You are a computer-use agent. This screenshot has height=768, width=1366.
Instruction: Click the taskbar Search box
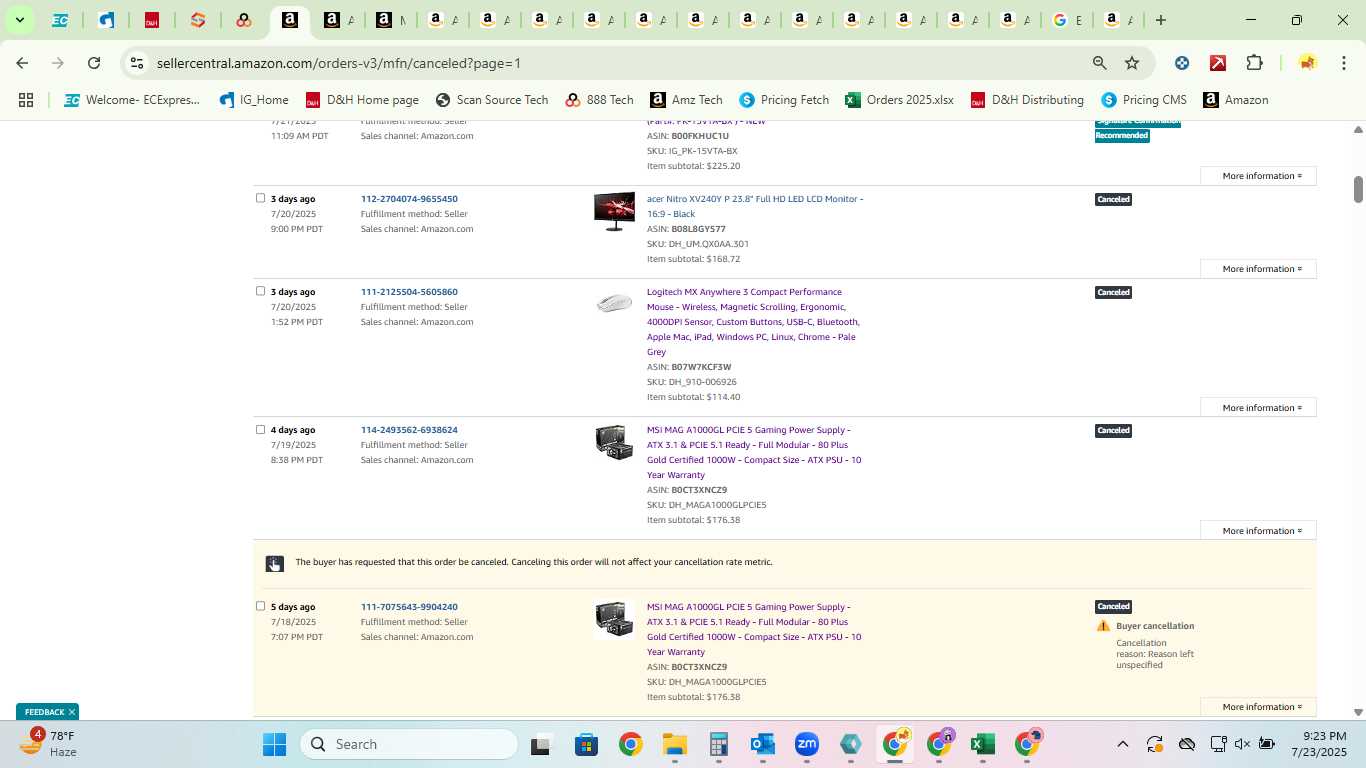tap(409, 744)
